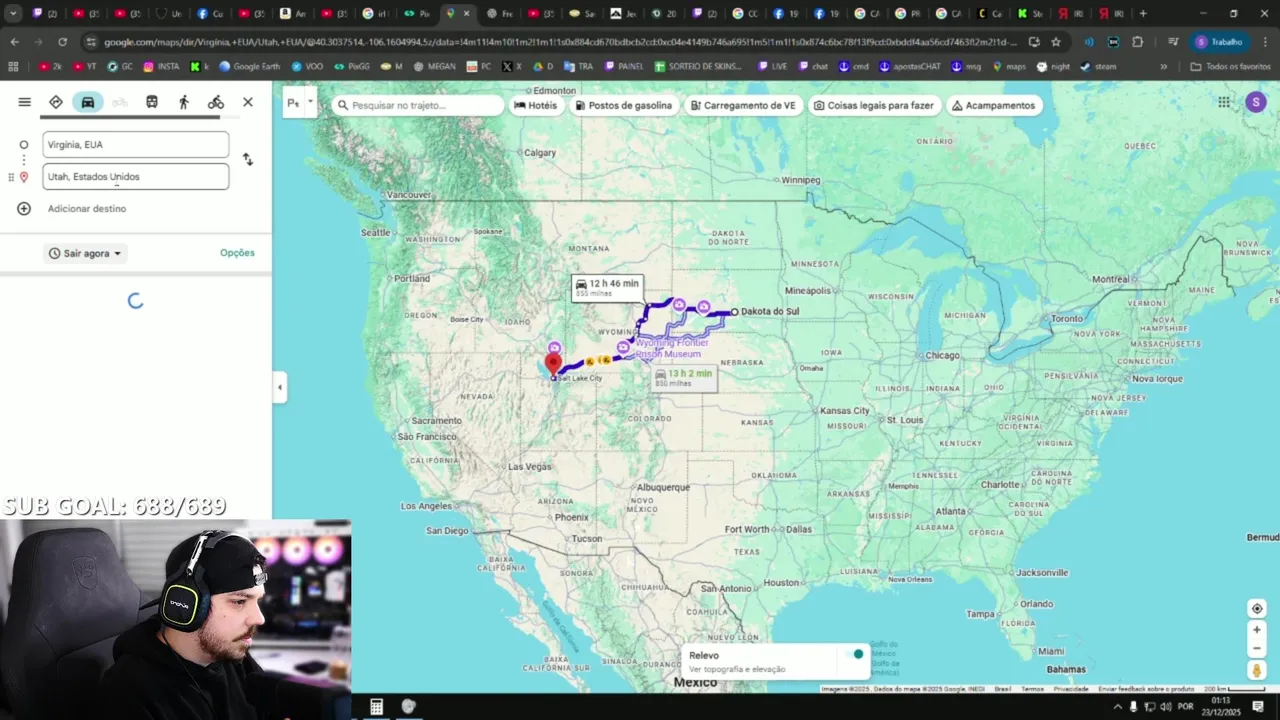Viewport: 1280px width, 720px height.
Task: Open the Google Maps hamburger menu
Action: point(24,102)
